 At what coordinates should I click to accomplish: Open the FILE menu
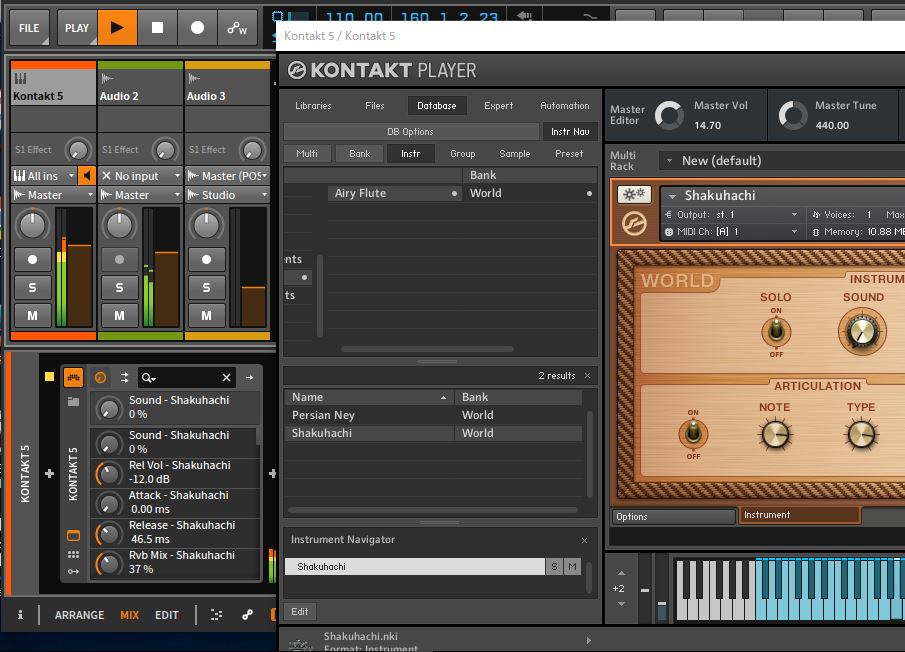point(29,28)
